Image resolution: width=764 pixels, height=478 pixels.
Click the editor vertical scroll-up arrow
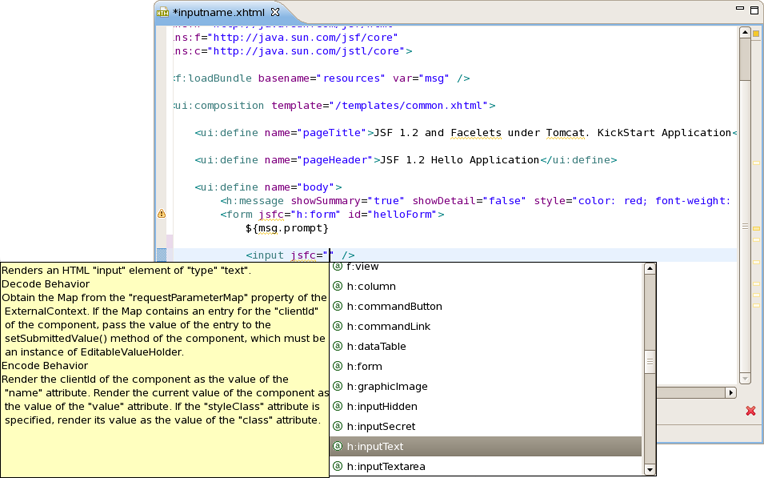pos(745,33)
